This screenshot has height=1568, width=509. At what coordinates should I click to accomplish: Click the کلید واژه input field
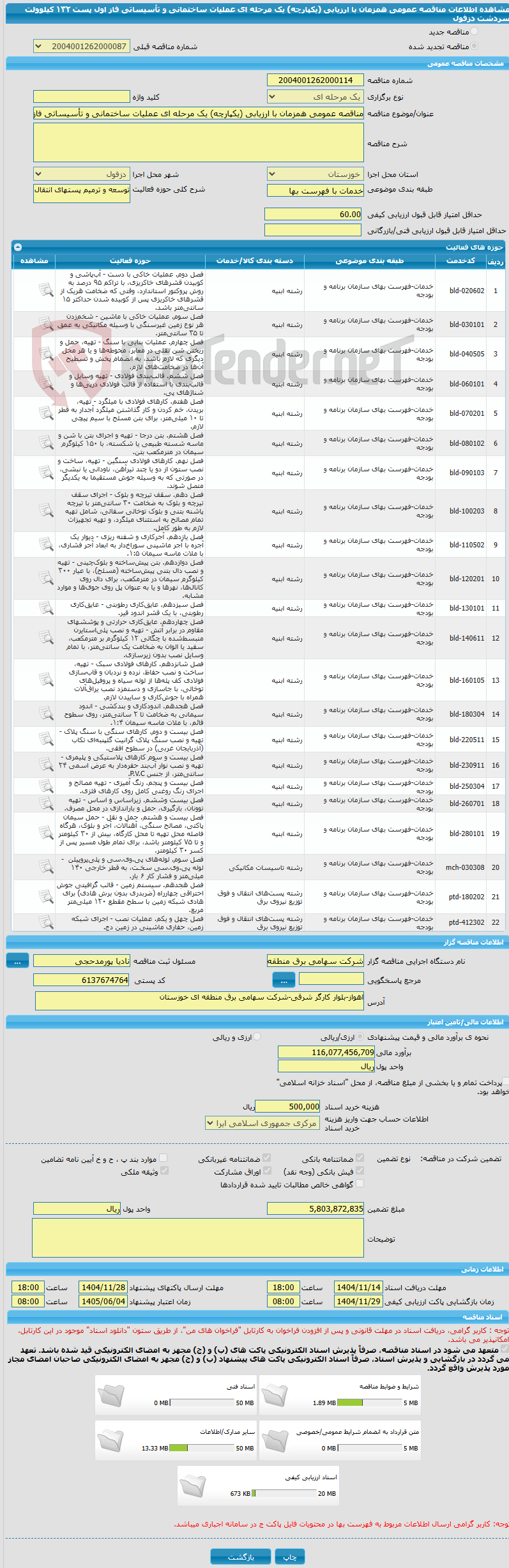pos(82,96)
